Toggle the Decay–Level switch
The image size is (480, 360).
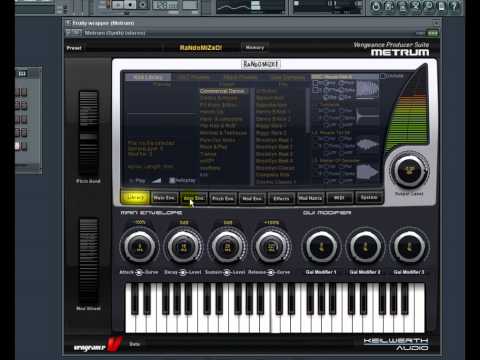(183, 272)
